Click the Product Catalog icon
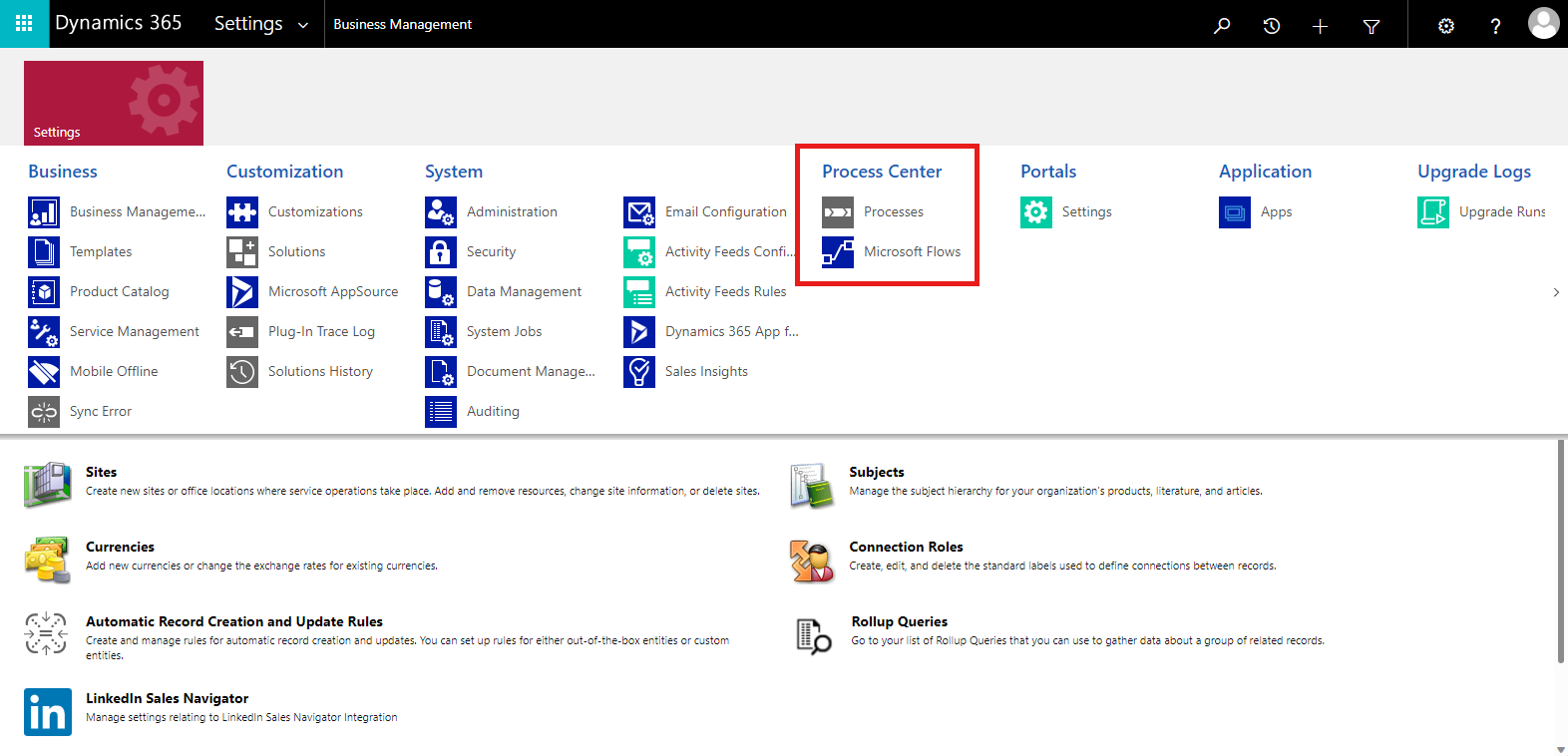The image size is (1568, 756). point(44,292)
